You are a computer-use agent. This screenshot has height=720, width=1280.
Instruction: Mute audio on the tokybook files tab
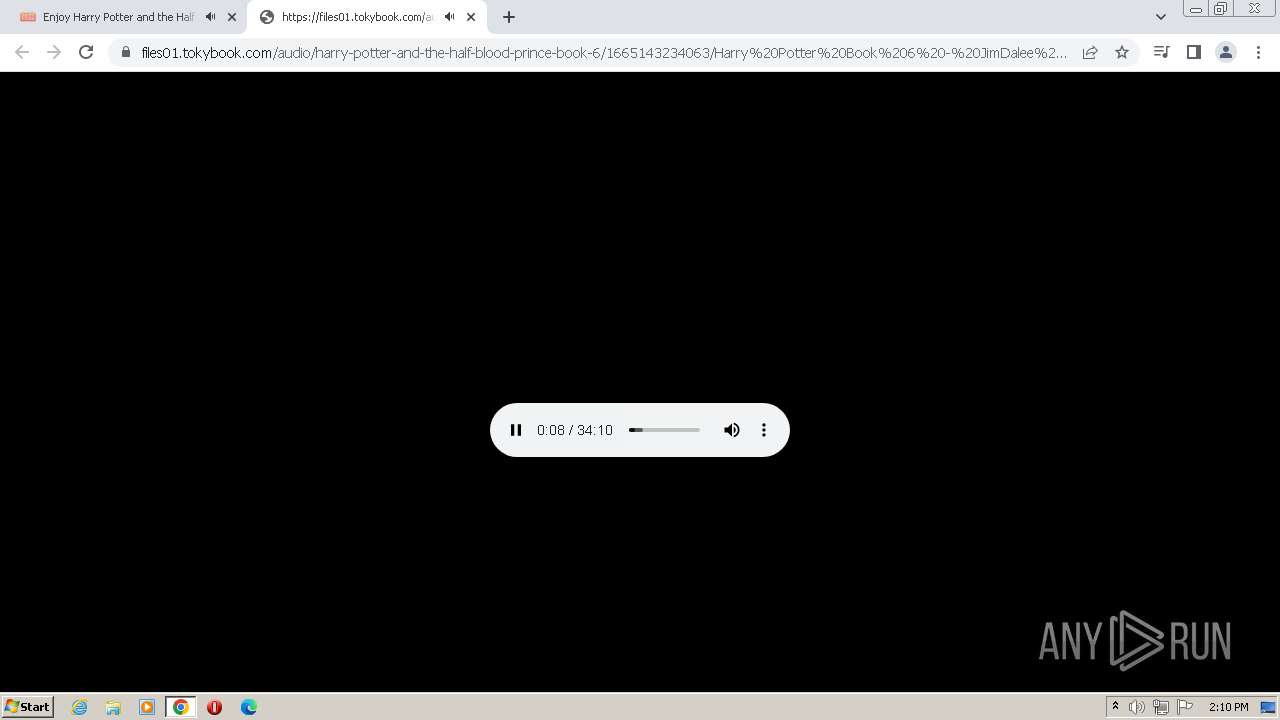pos(450,17)
